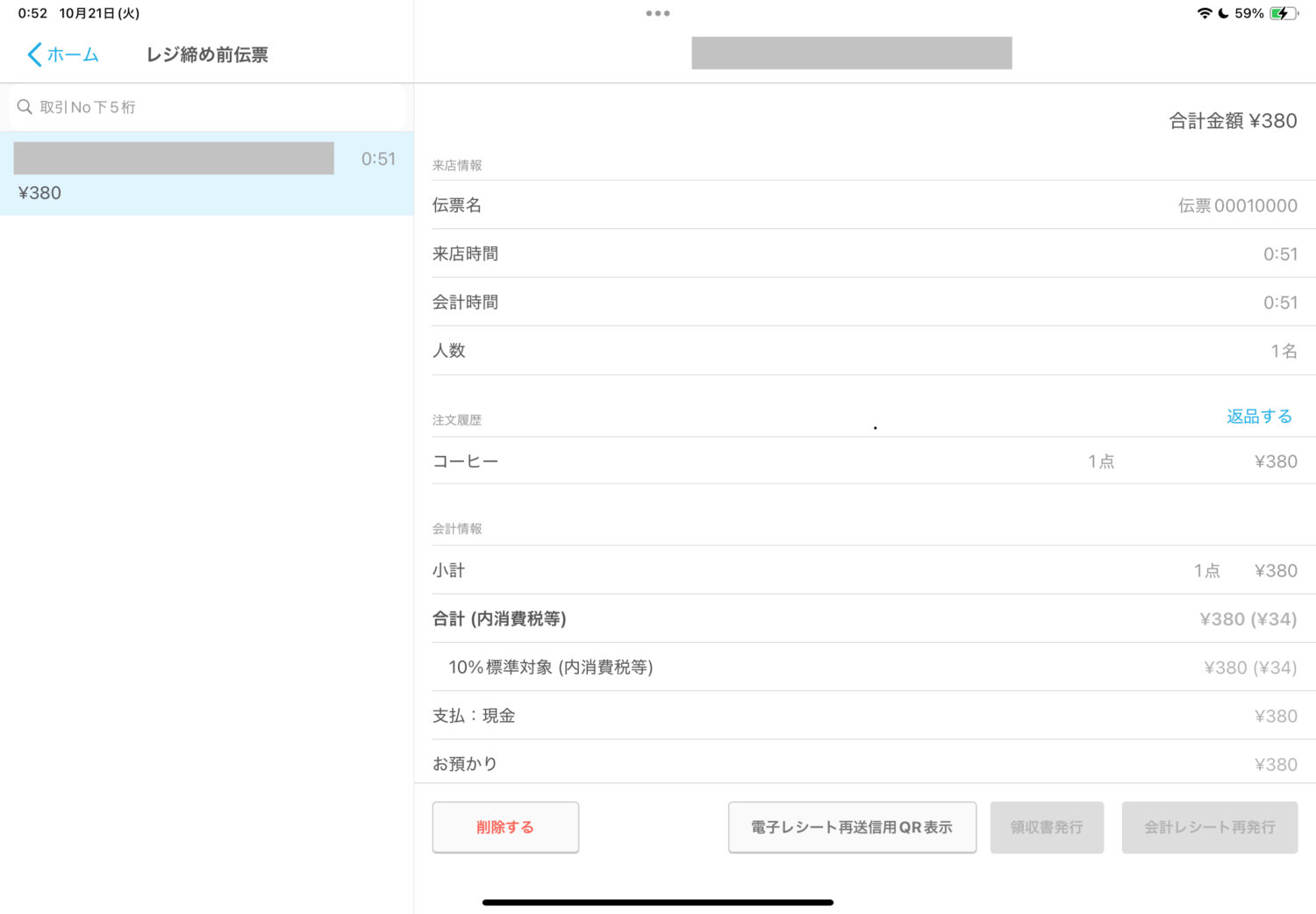Focus the 取引No下5桁 search field

coord(211,107)
